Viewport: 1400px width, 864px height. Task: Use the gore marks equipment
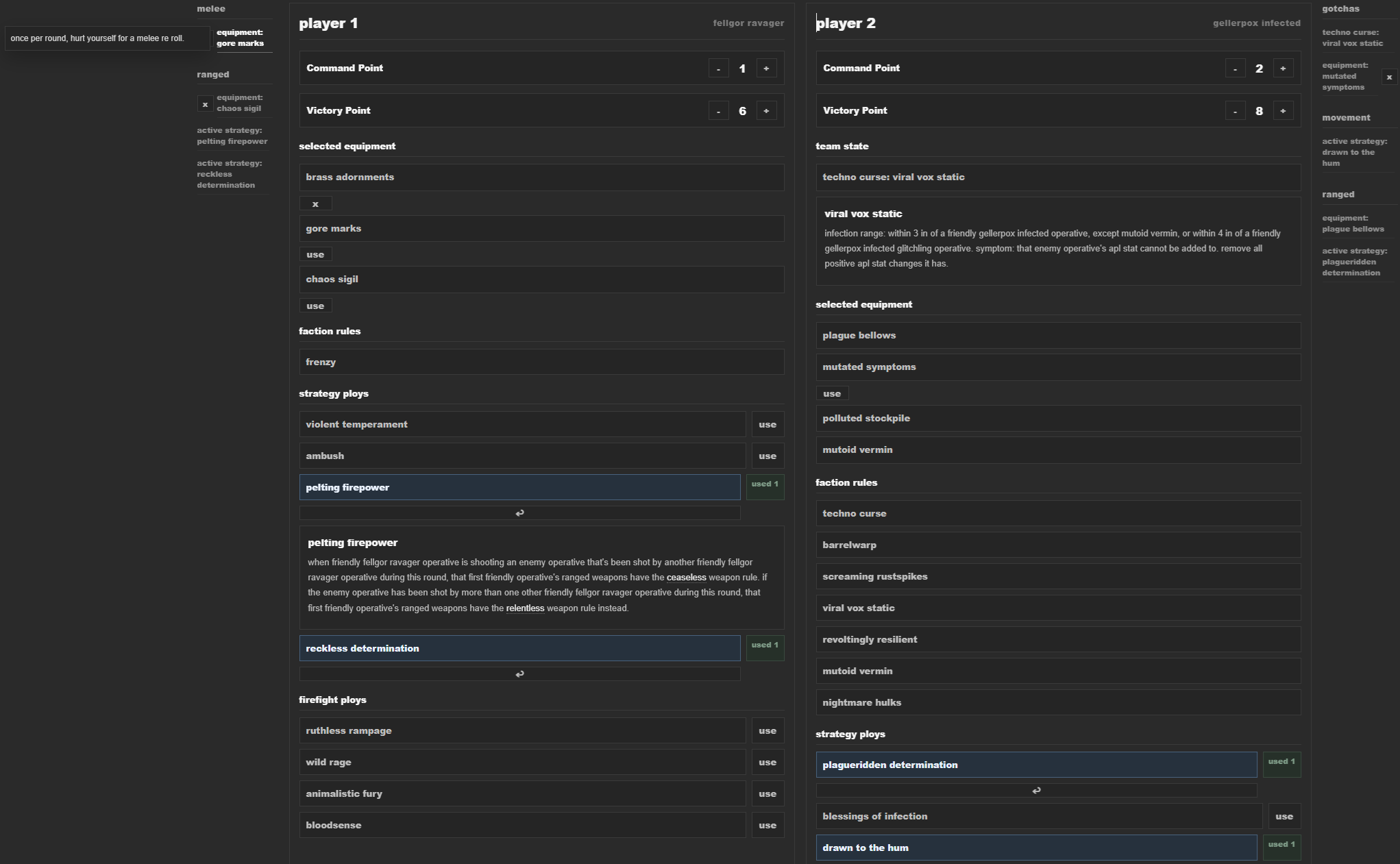click(315, 254)
